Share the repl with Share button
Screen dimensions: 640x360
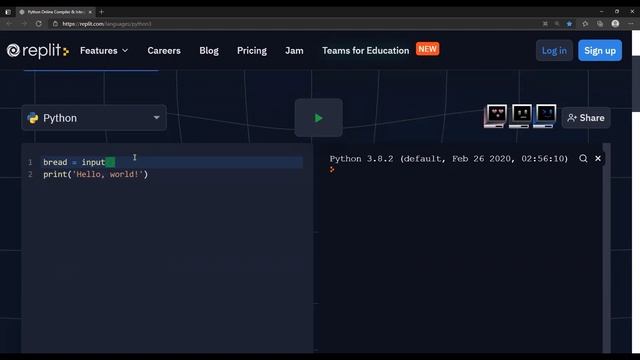click(x=586, y=118)
